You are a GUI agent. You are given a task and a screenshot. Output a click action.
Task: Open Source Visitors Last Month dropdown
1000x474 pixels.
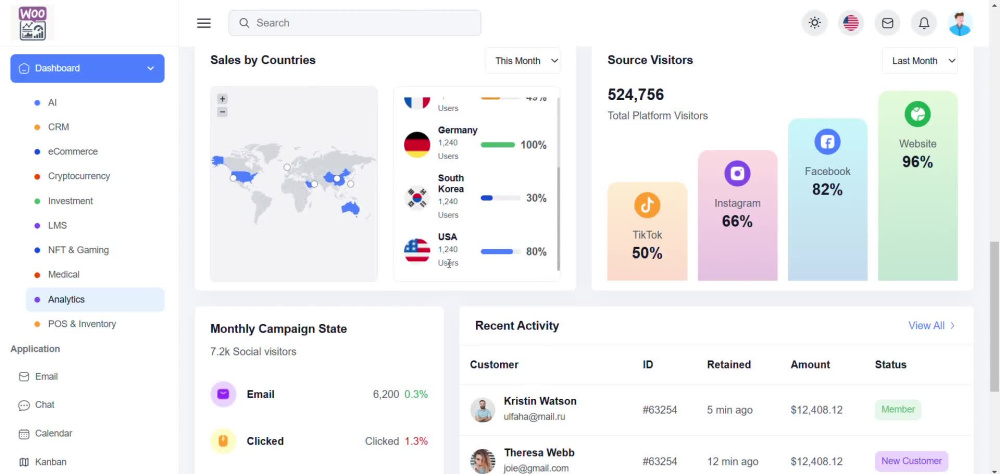(x=920, y=61)
